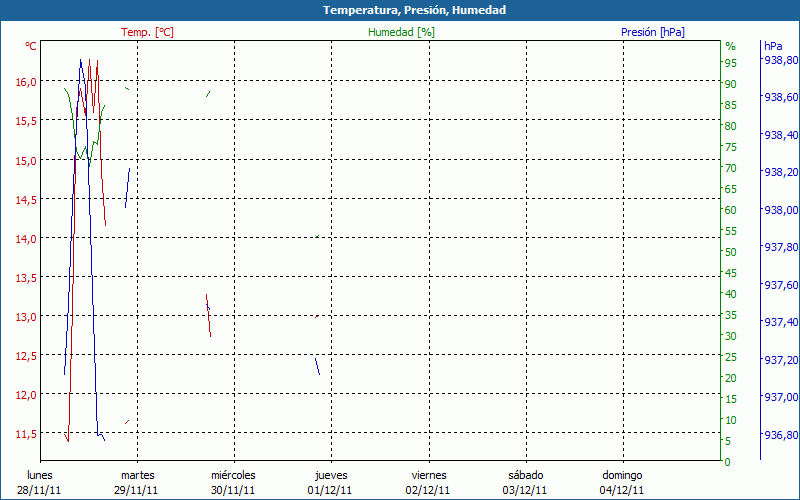Viewport: 800px width, 500px height.
Task: Select the green Humedad [%] legend label
Action: point(401,32)
